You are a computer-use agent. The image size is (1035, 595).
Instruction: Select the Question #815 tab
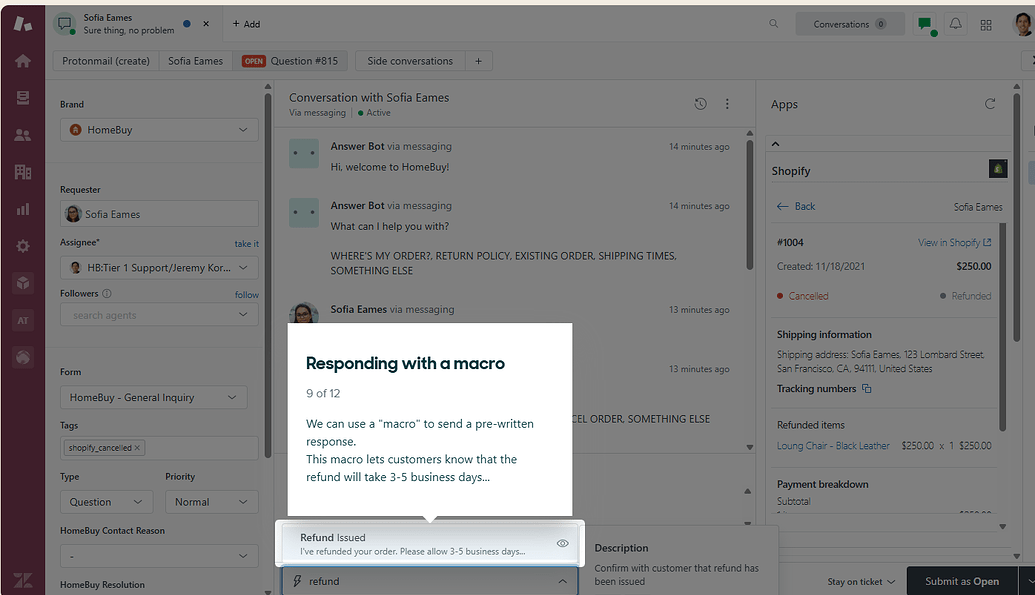click(x=290, y=61)
